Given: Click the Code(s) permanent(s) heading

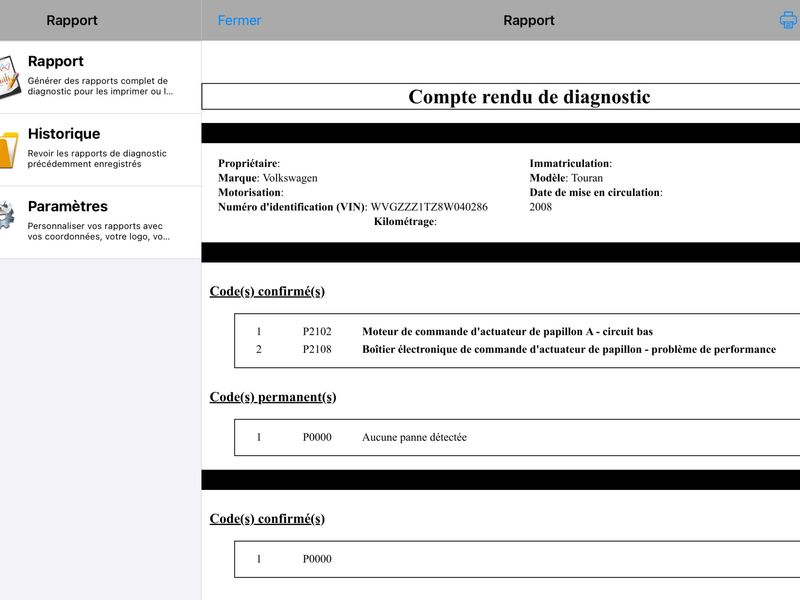Looking at the screenshot, I should point(273,397).
